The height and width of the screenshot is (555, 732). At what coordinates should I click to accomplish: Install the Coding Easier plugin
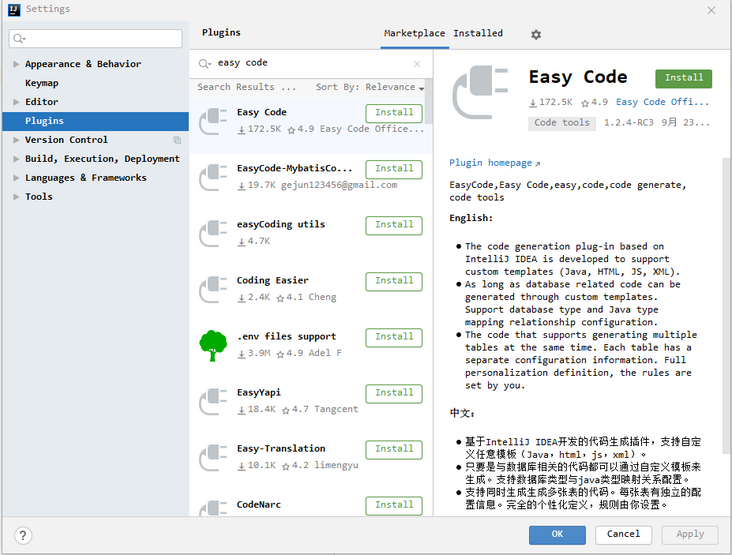point(394,281)
